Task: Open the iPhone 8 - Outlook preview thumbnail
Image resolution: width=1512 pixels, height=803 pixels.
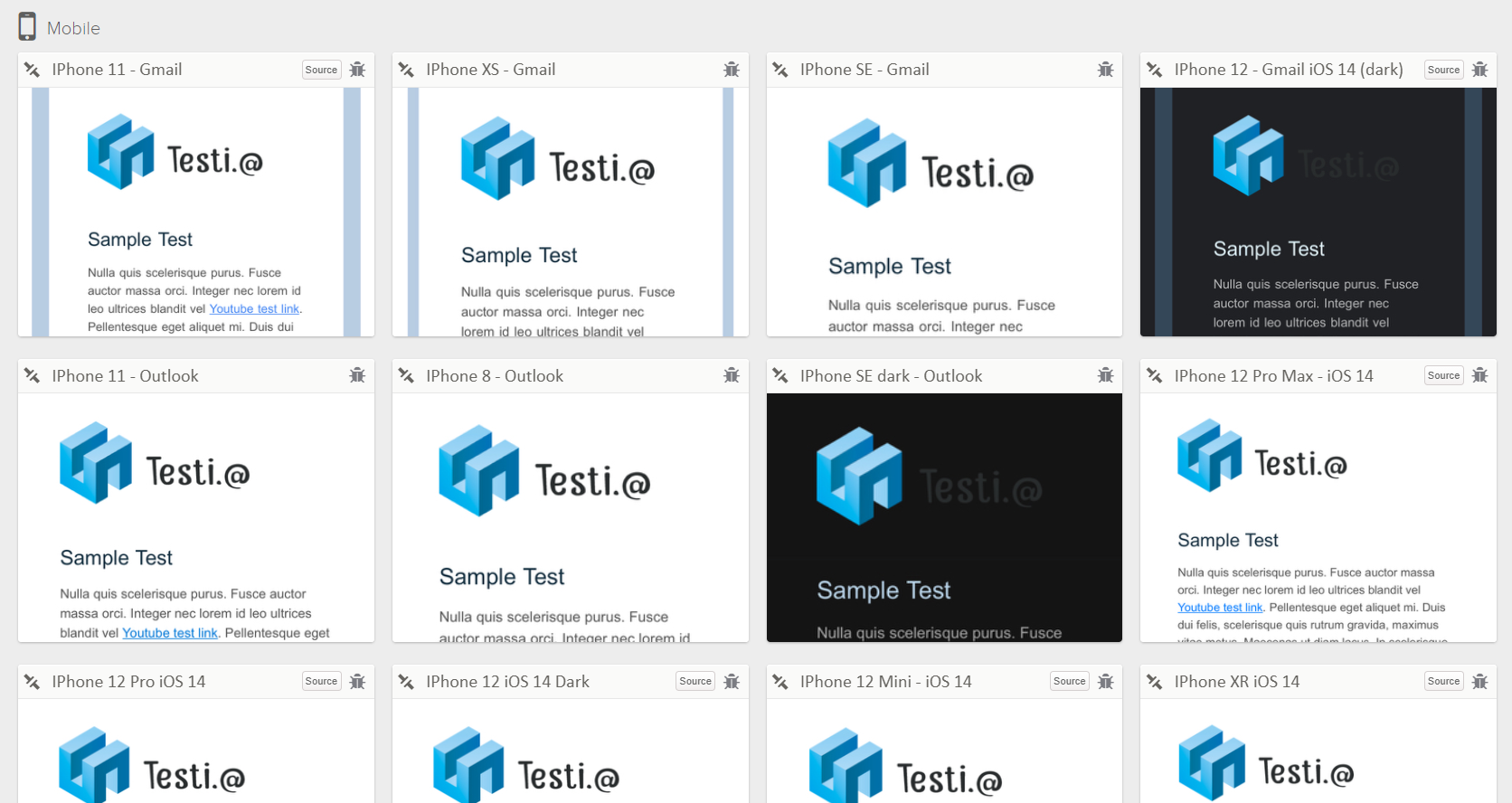Action: [571, 517]
